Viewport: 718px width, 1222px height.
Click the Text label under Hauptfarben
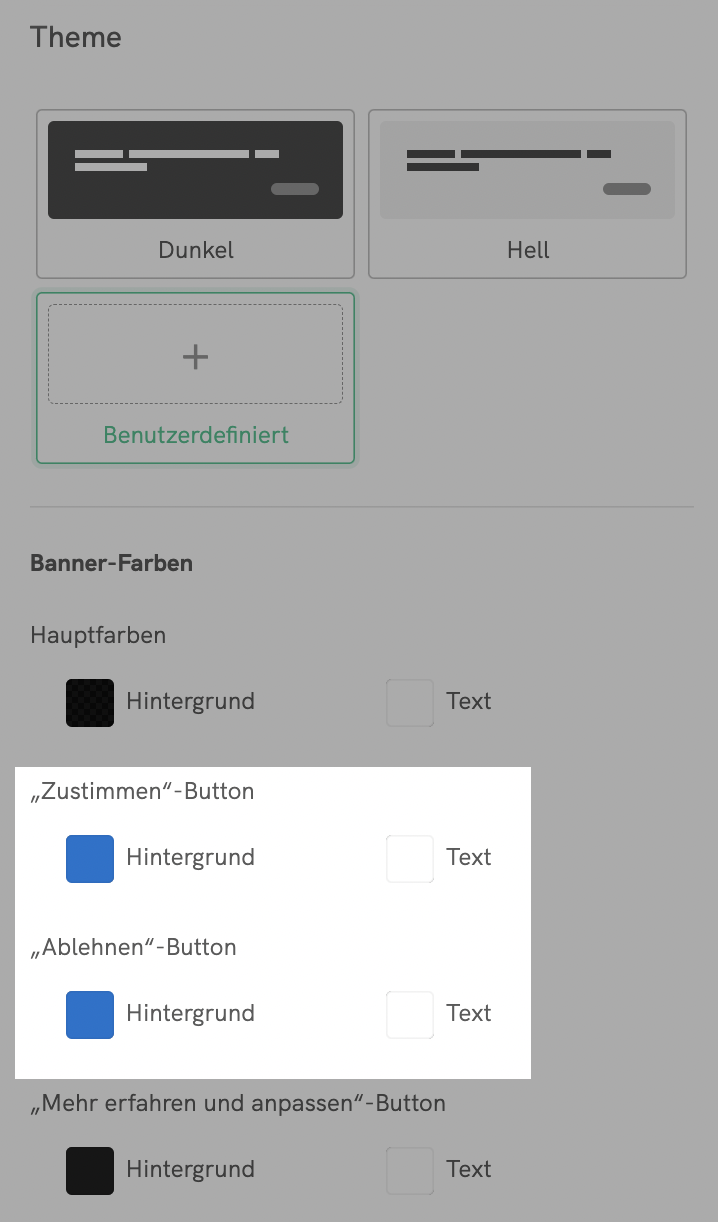pos(469,702)
